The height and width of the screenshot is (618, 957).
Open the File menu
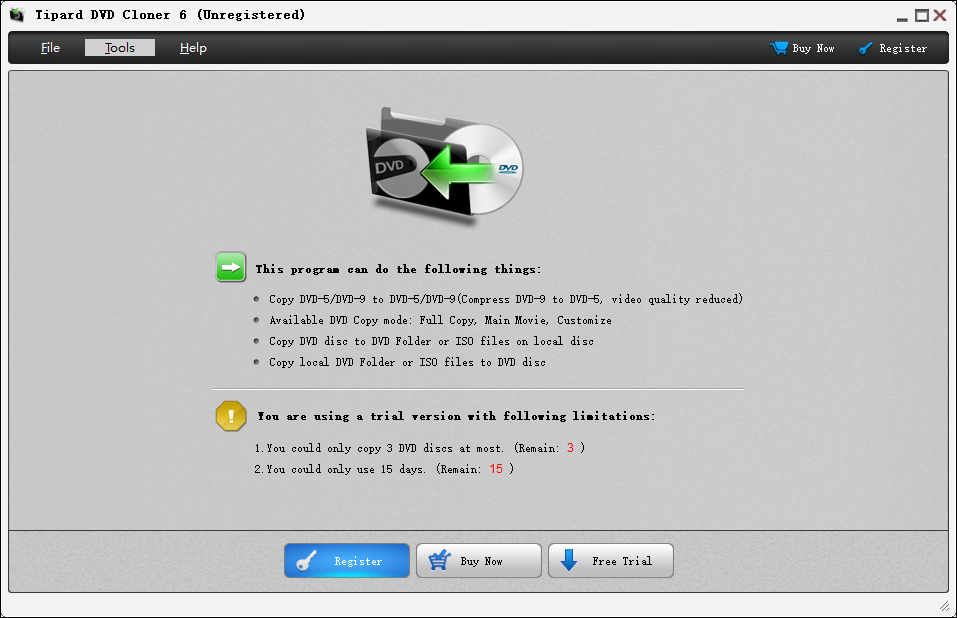tap(50, 48)
